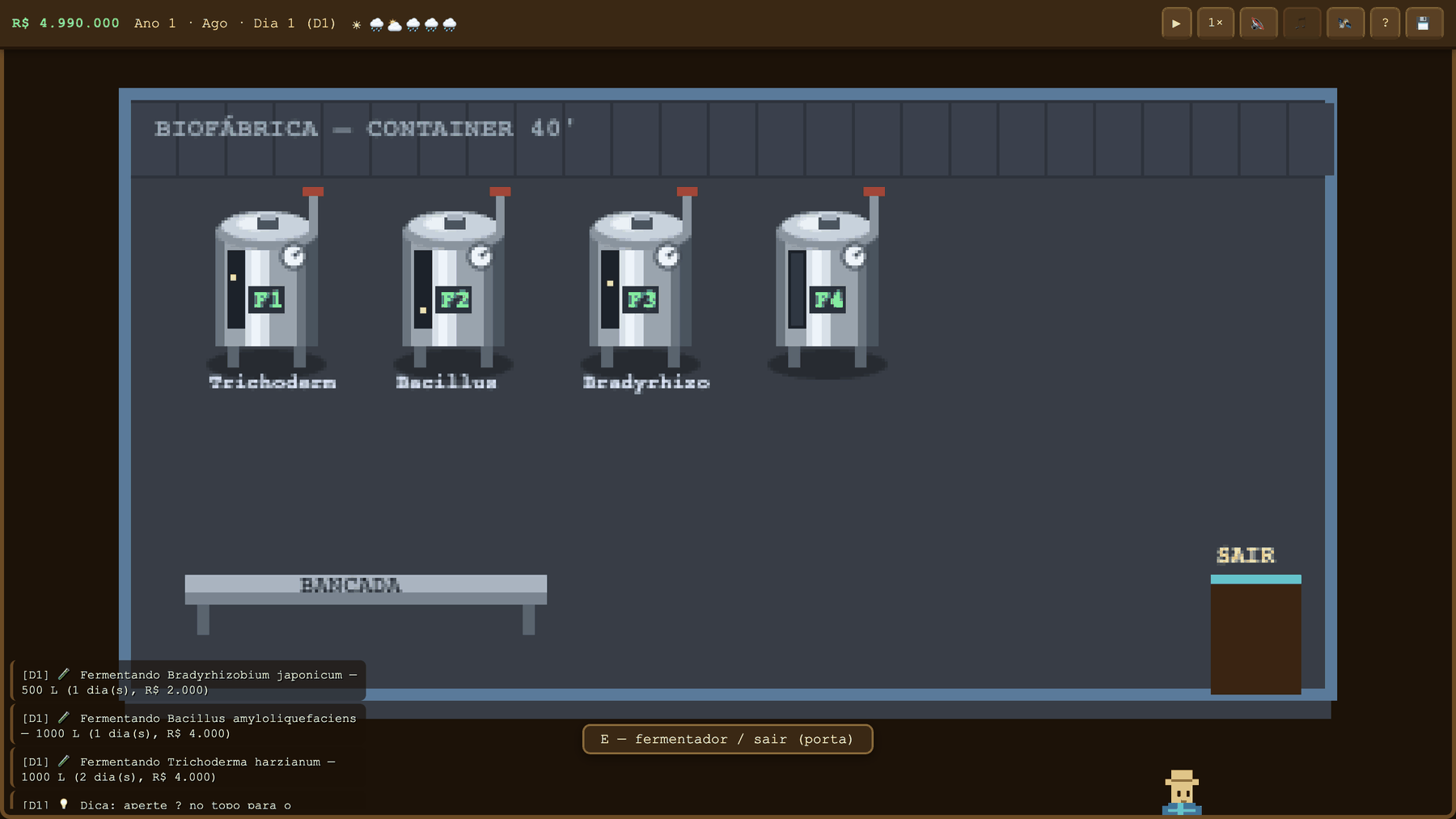Click the R$ 4.990.000 money balance

66,23
